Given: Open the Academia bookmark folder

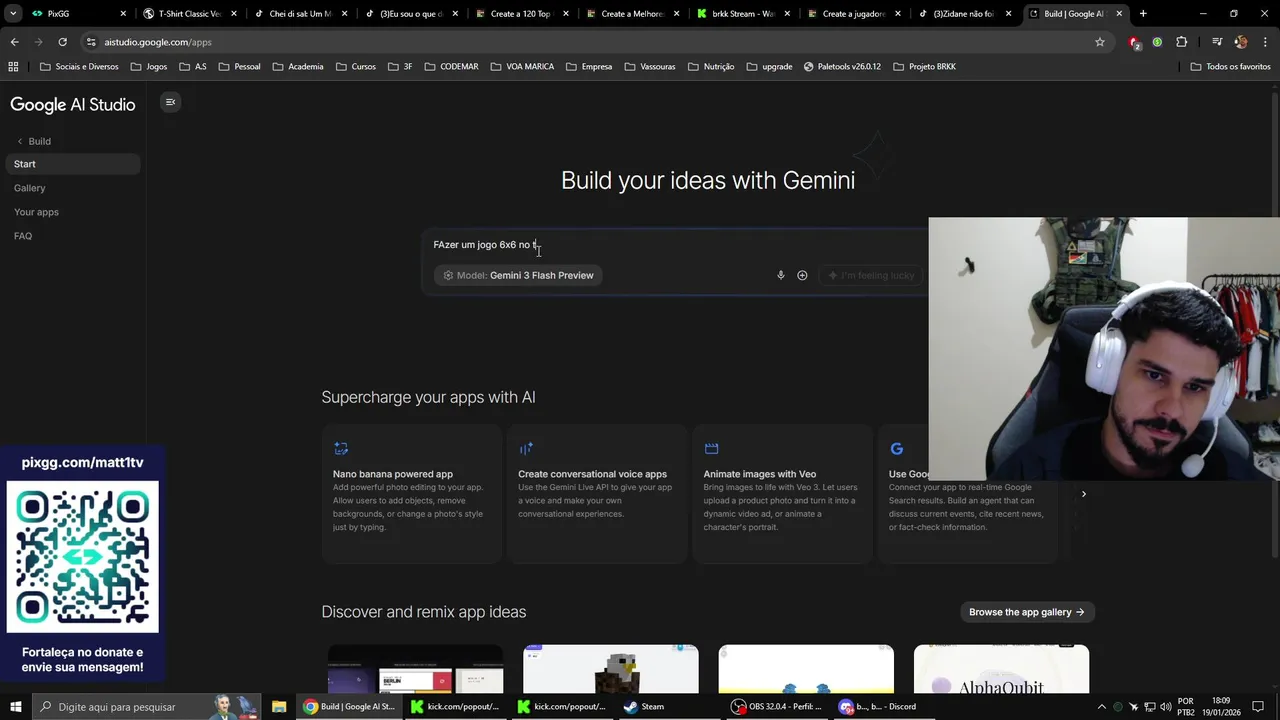Looking at the screenshot, I should click(297, 67).
